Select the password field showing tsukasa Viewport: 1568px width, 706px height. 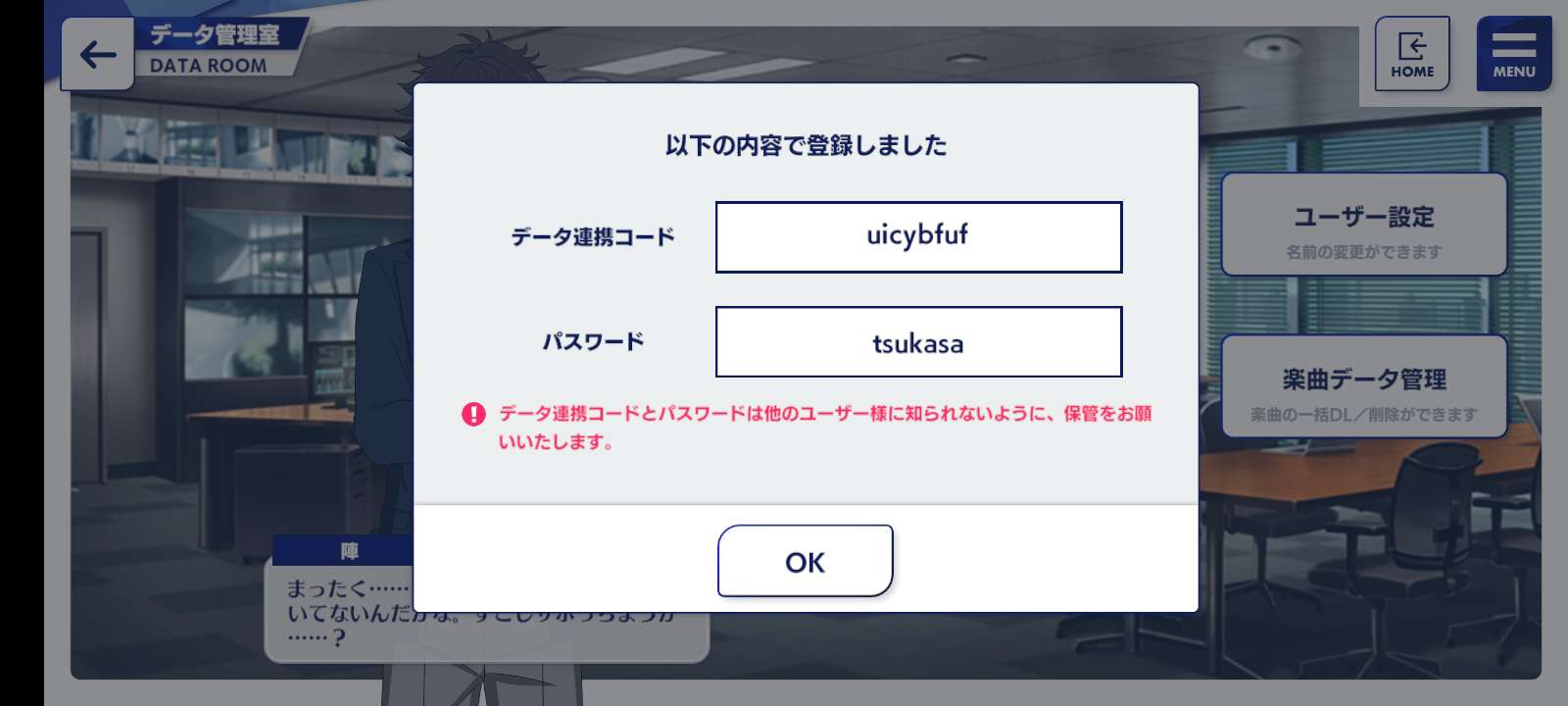coord(918,341)
